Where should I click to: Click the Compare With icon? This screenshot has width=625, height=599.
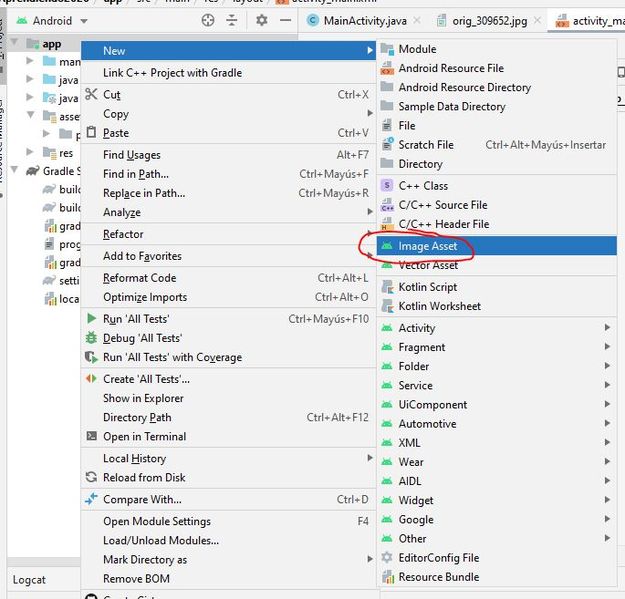(91, 499)
